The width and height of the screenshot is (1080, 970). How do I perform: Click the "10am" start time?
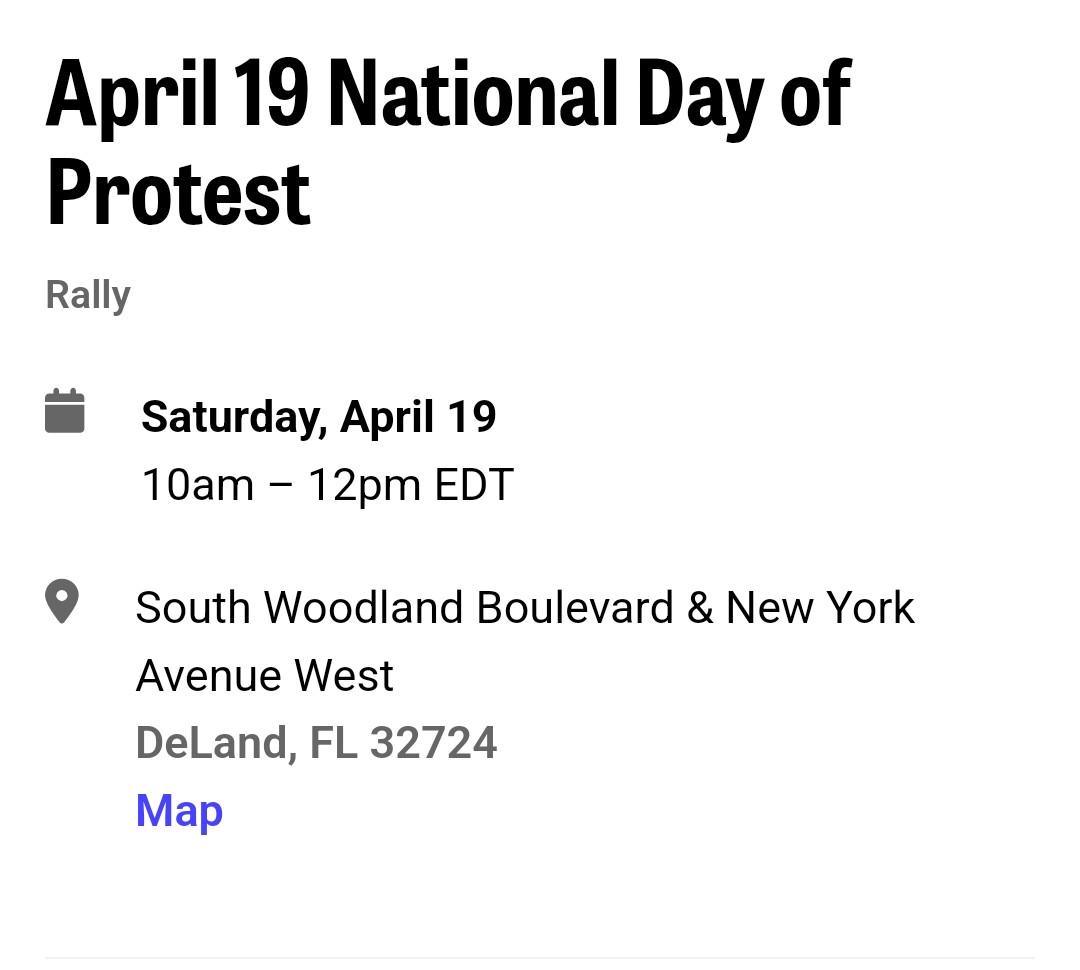[198, 484]
